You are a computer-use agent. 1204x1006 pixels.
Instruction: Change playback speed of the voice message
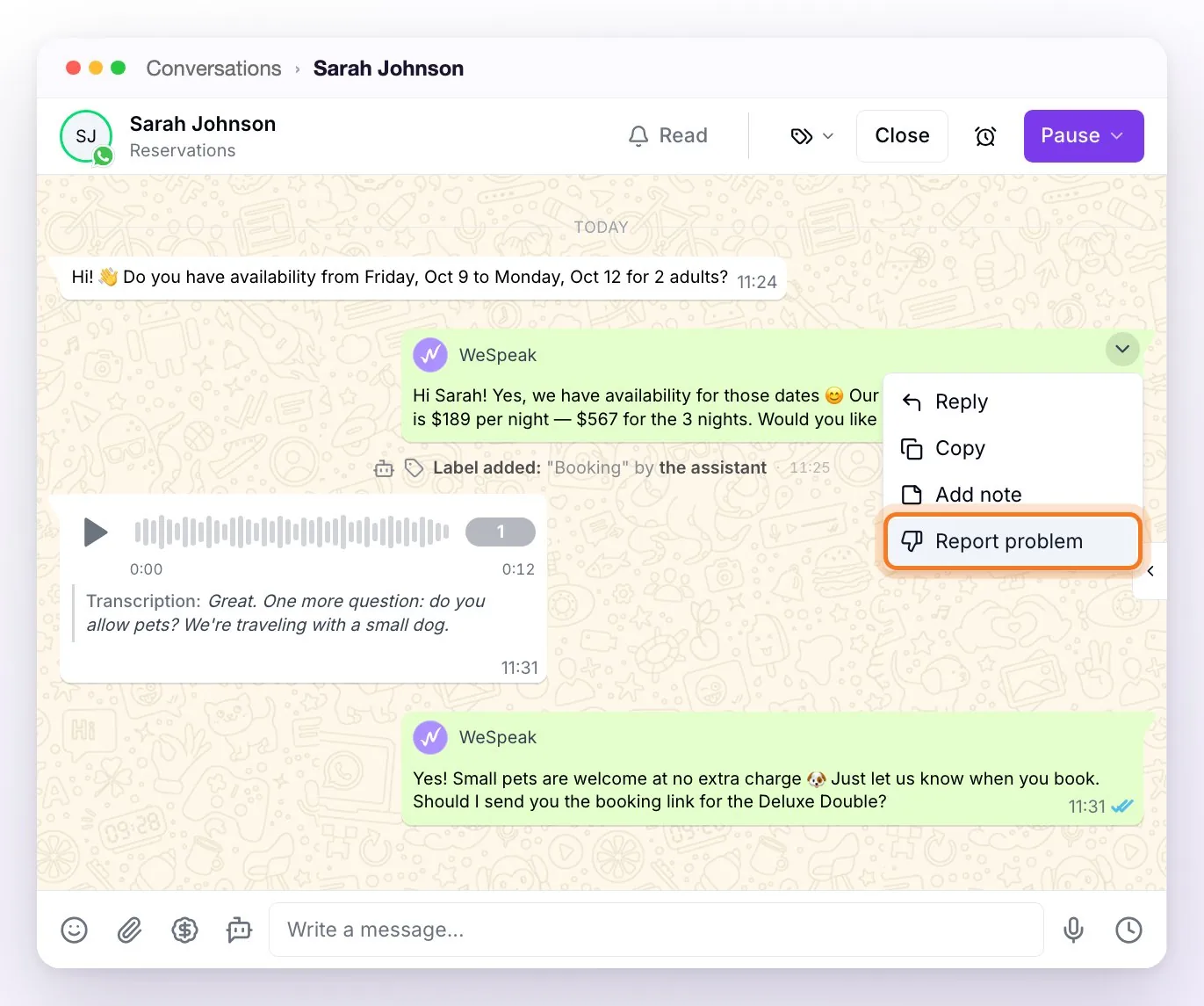pos(501,532)
